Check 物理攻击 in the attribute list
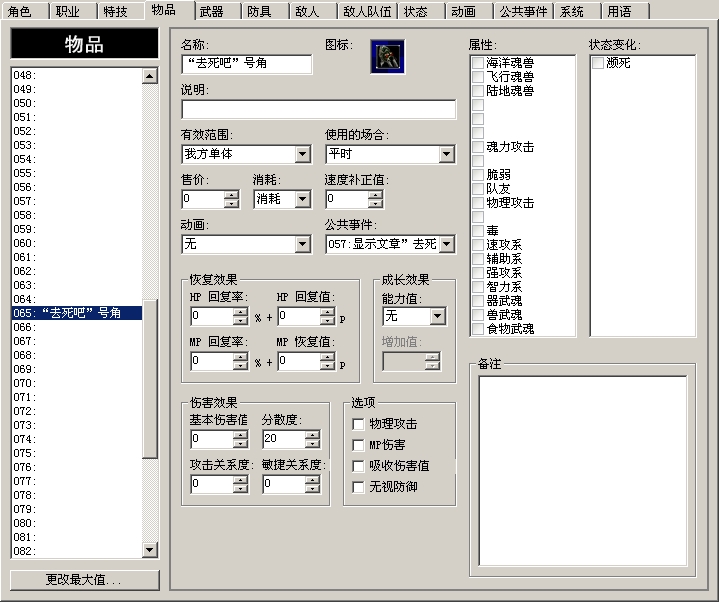This screenshot has width=719, height=602. point(478,203)
